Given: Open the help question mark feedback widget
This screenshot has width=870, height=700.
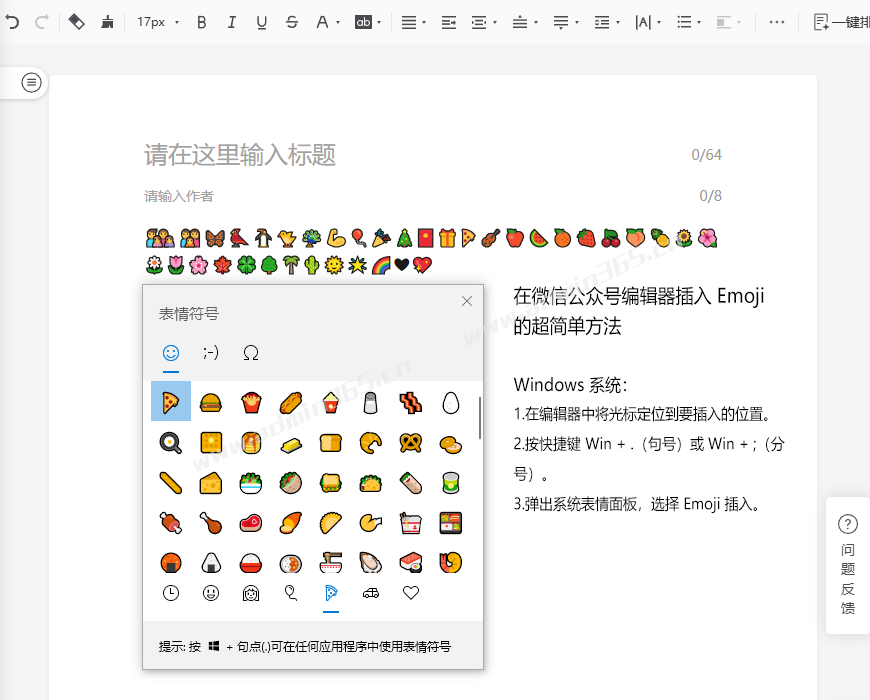Looking at the screenshot, I should (847, 525).
